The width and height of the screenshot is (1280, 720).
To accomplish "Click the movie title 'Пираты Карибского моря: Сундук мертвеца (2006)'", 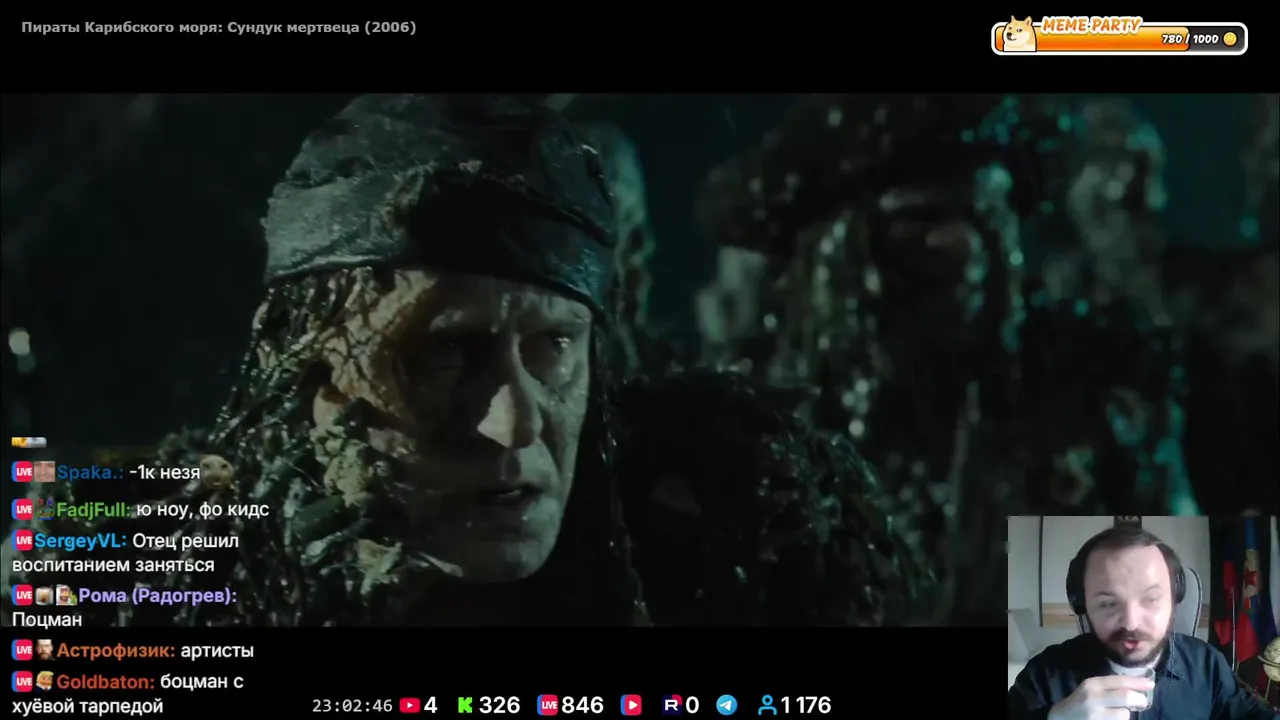I will (x=219, y=28).
